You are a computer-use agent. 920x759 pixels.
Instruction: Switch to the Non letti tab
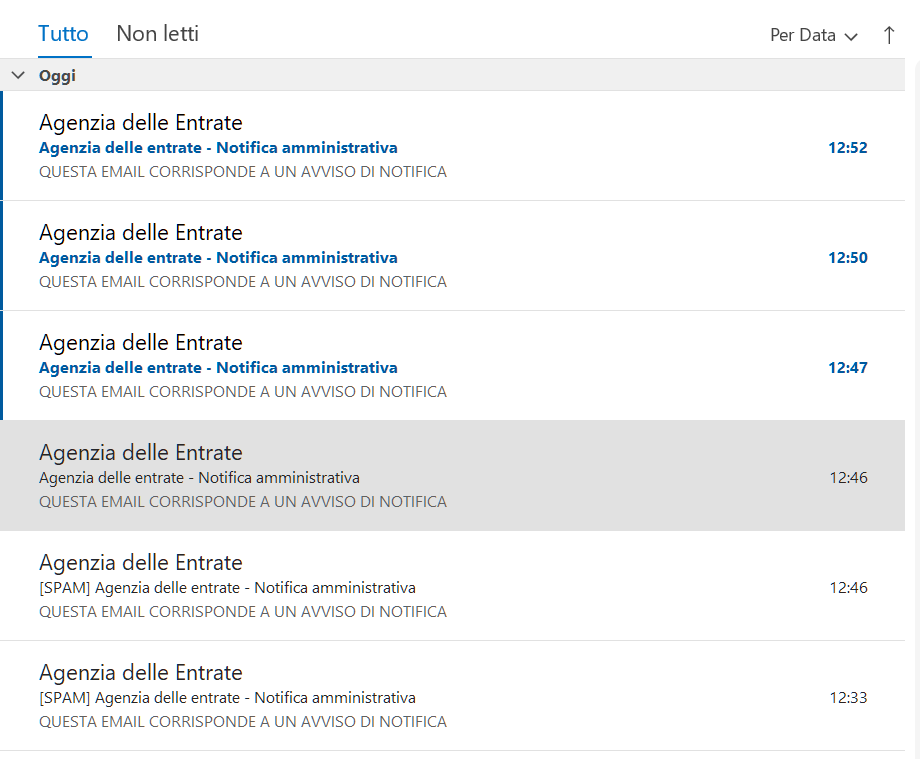coord(157,34)
